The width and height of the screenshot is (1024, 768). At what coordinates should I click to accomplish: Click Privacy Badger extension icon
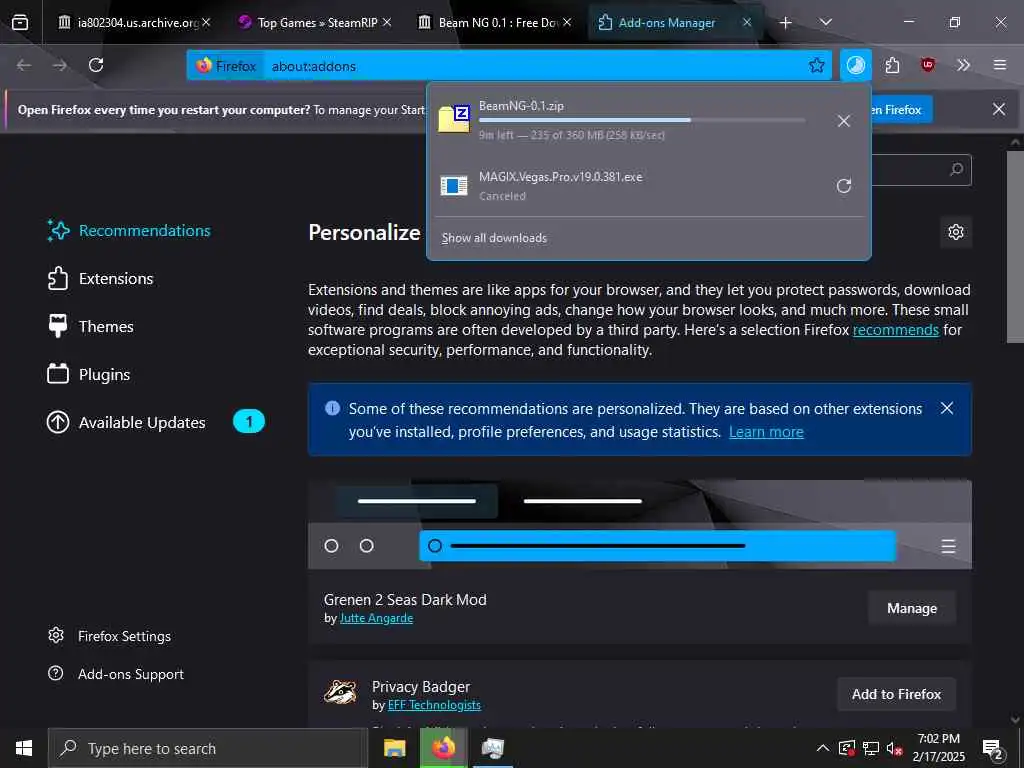(341, 692)
